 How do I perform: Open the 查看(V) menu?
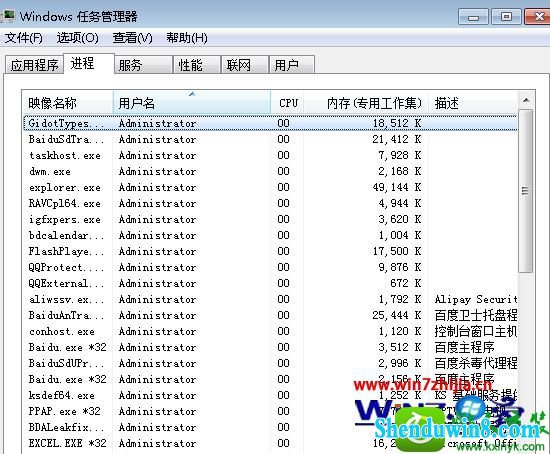[x=132, y=38]
